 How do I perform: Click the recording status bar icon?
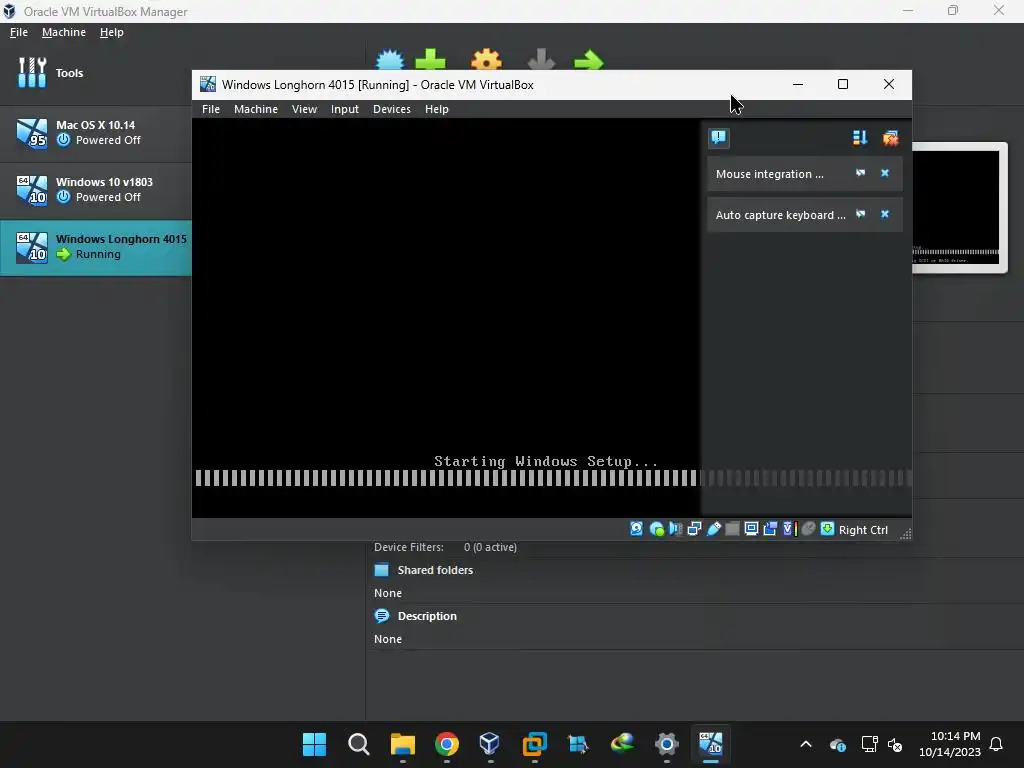tap(770, 529)
